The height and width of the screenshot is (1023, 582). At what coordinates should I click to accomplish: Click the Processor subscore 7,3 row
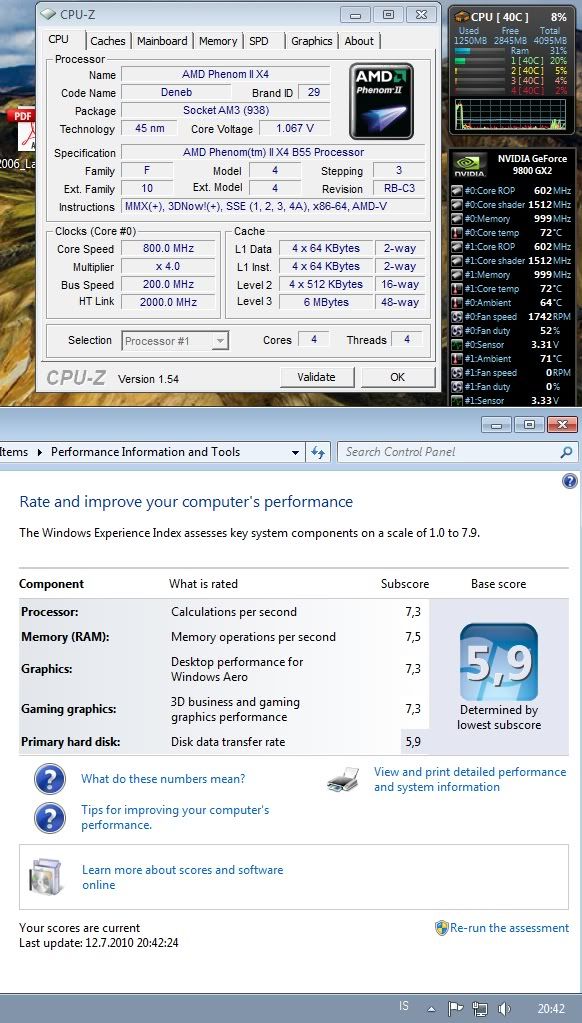[224, 612]
